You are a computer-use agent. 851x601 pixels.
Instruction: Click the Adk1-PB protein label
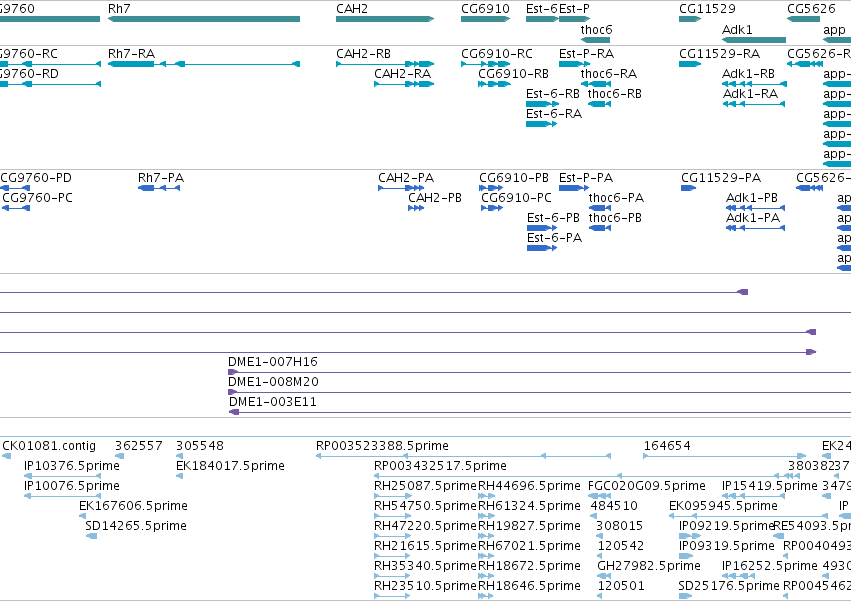tap(752, 197)
